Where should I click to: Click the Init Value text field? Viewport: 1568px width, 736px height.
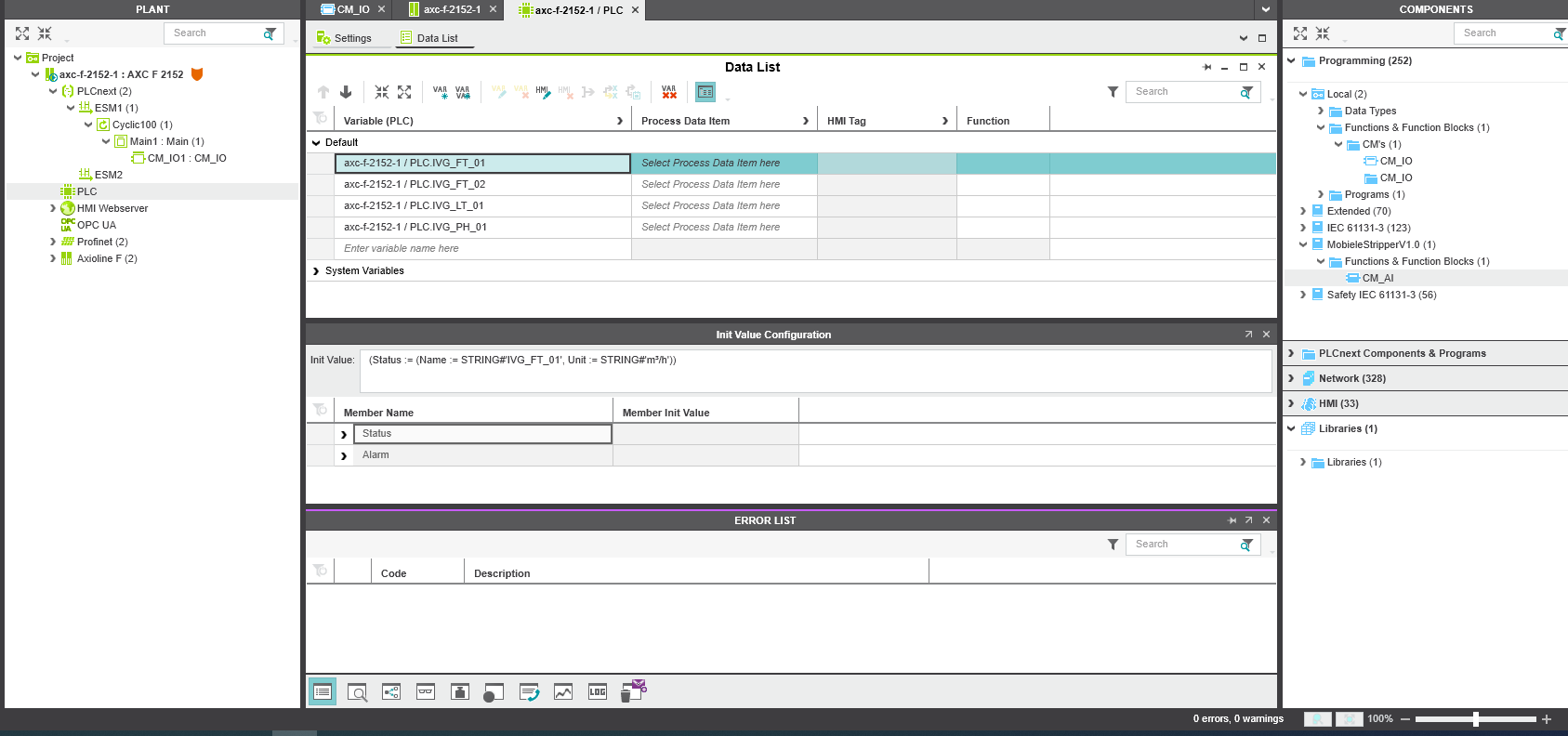(x=817, y=371)
